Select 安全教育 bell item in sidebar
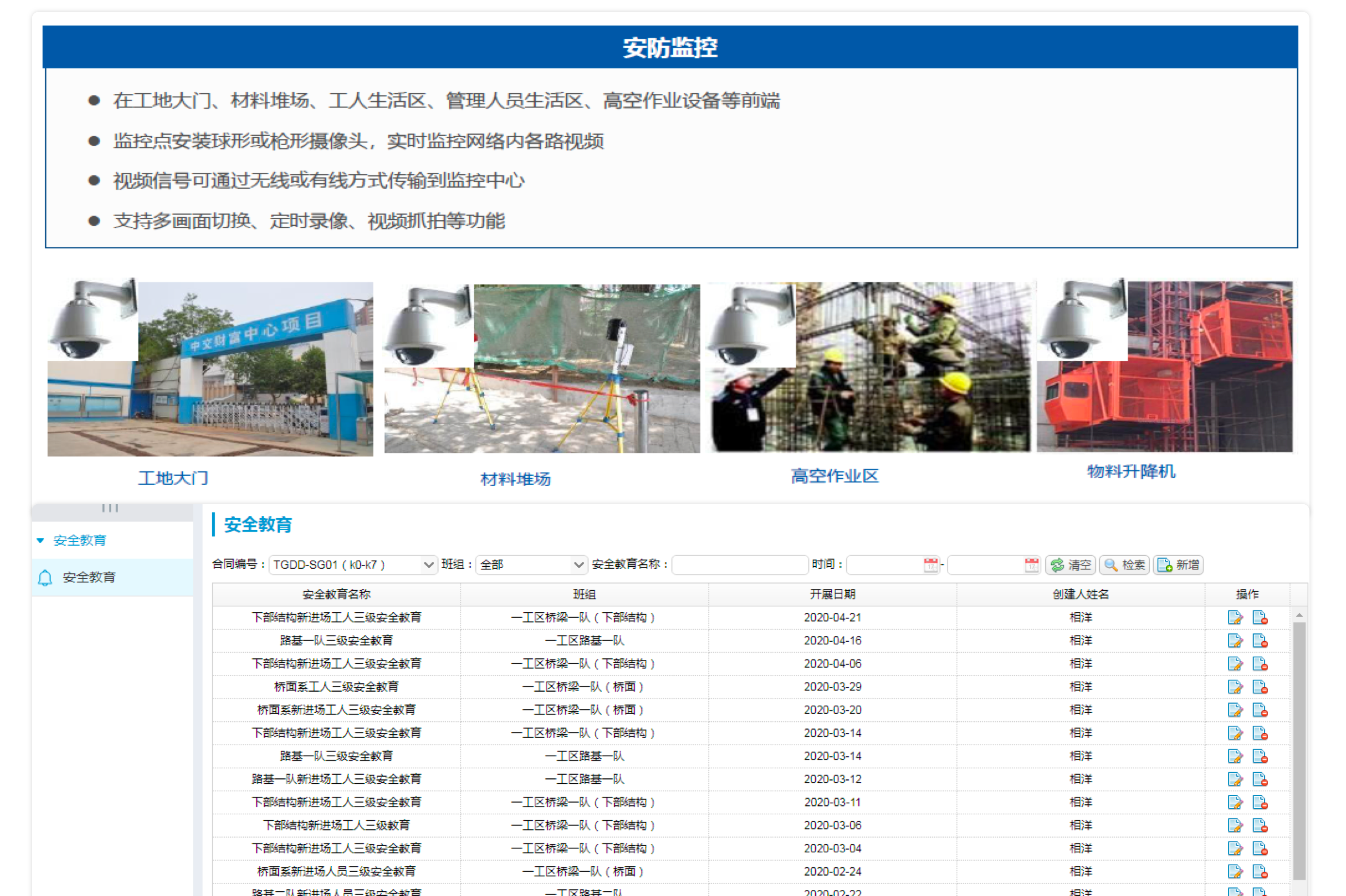Screen dimensions: 1346x896 pos(89,578)
